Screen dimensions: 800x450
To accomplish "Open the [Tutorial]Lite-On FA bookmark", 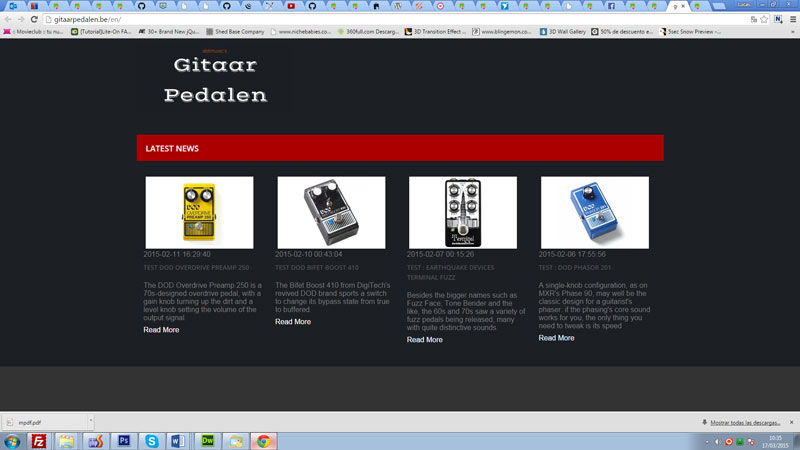I will coord(101,32).
